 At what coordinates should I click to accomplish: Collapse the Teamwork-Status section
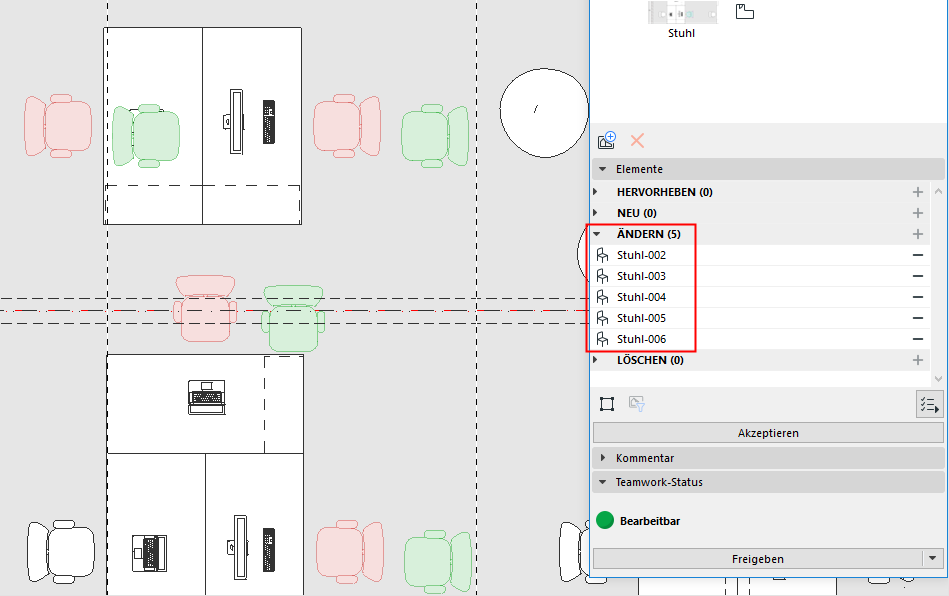click(602, 482)
